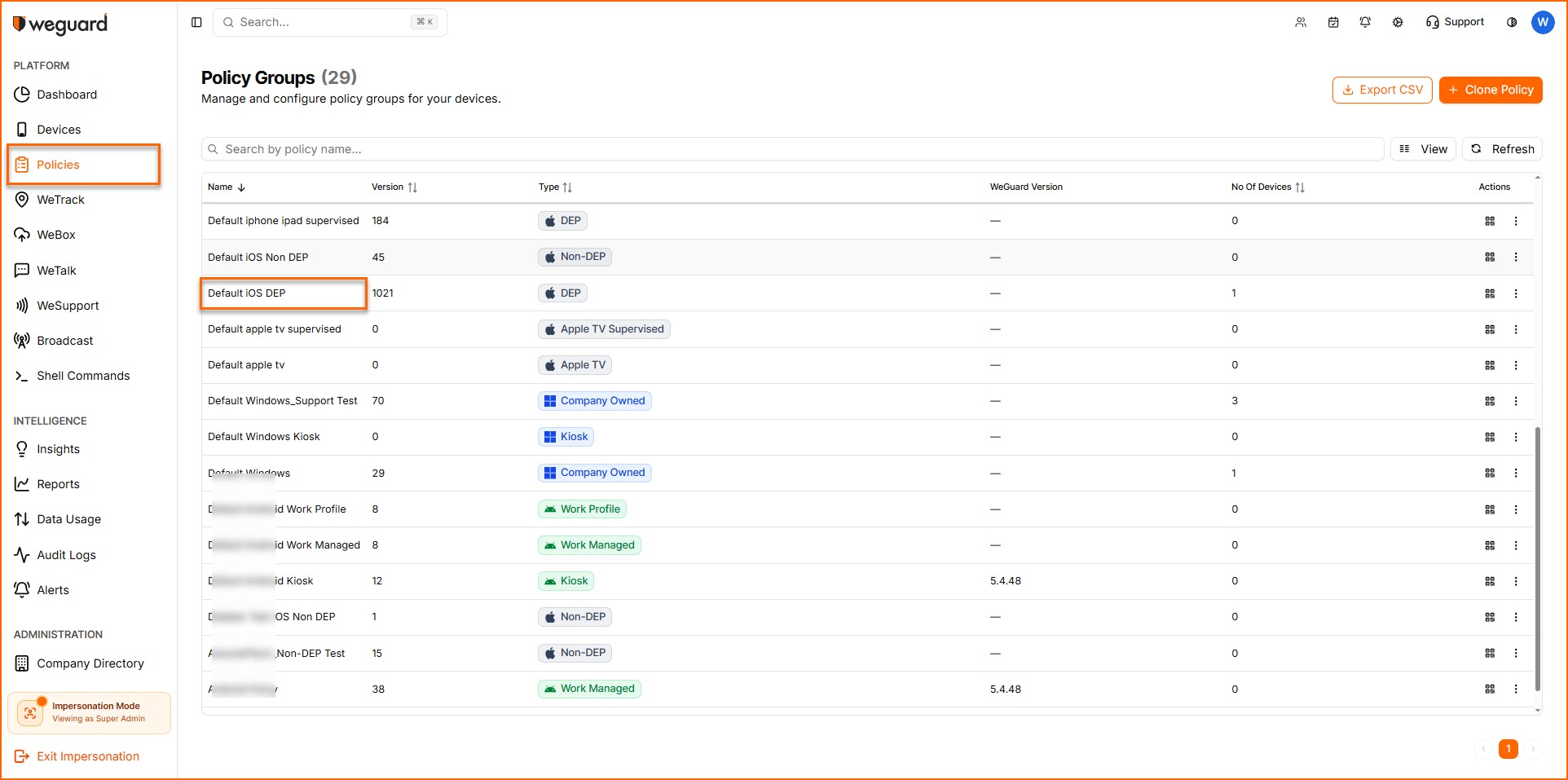
Task: Open three-dot menu for Default Windows Kiosk
Action: click(x=1516, y=437)
